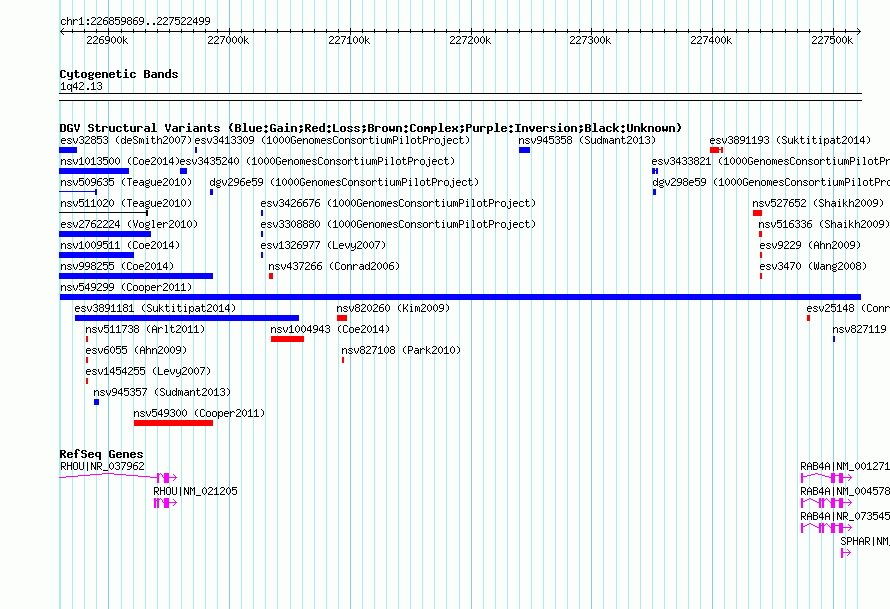Screen dimensions: 890x609
Task: Click the RAB4A|NR_073545 gene label
Action: 845,516
